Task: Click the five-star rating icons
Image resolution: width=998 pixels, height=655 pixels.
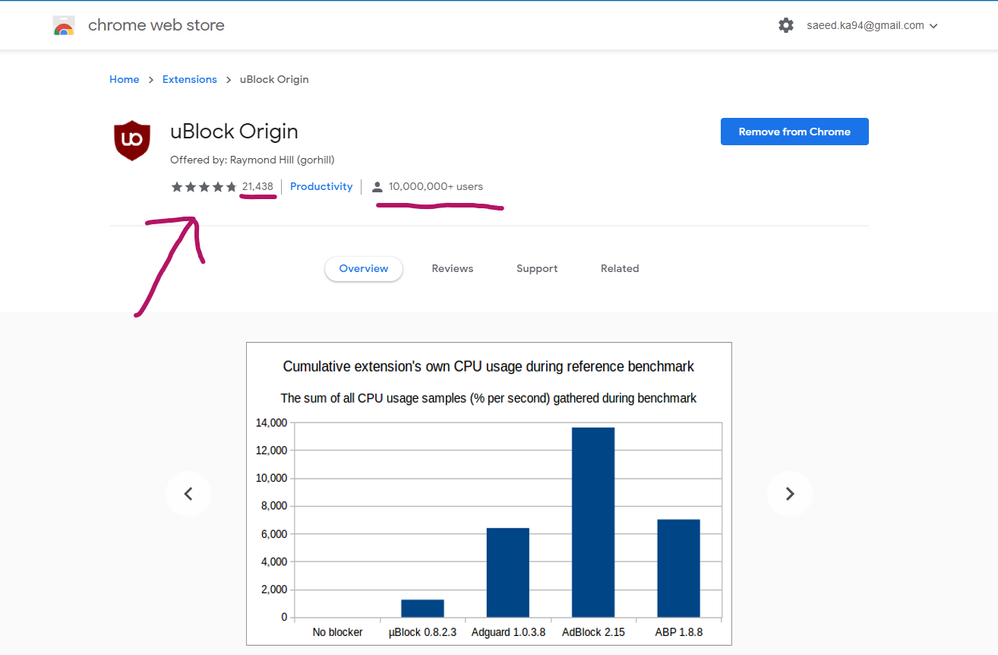Action: (204, 187)
